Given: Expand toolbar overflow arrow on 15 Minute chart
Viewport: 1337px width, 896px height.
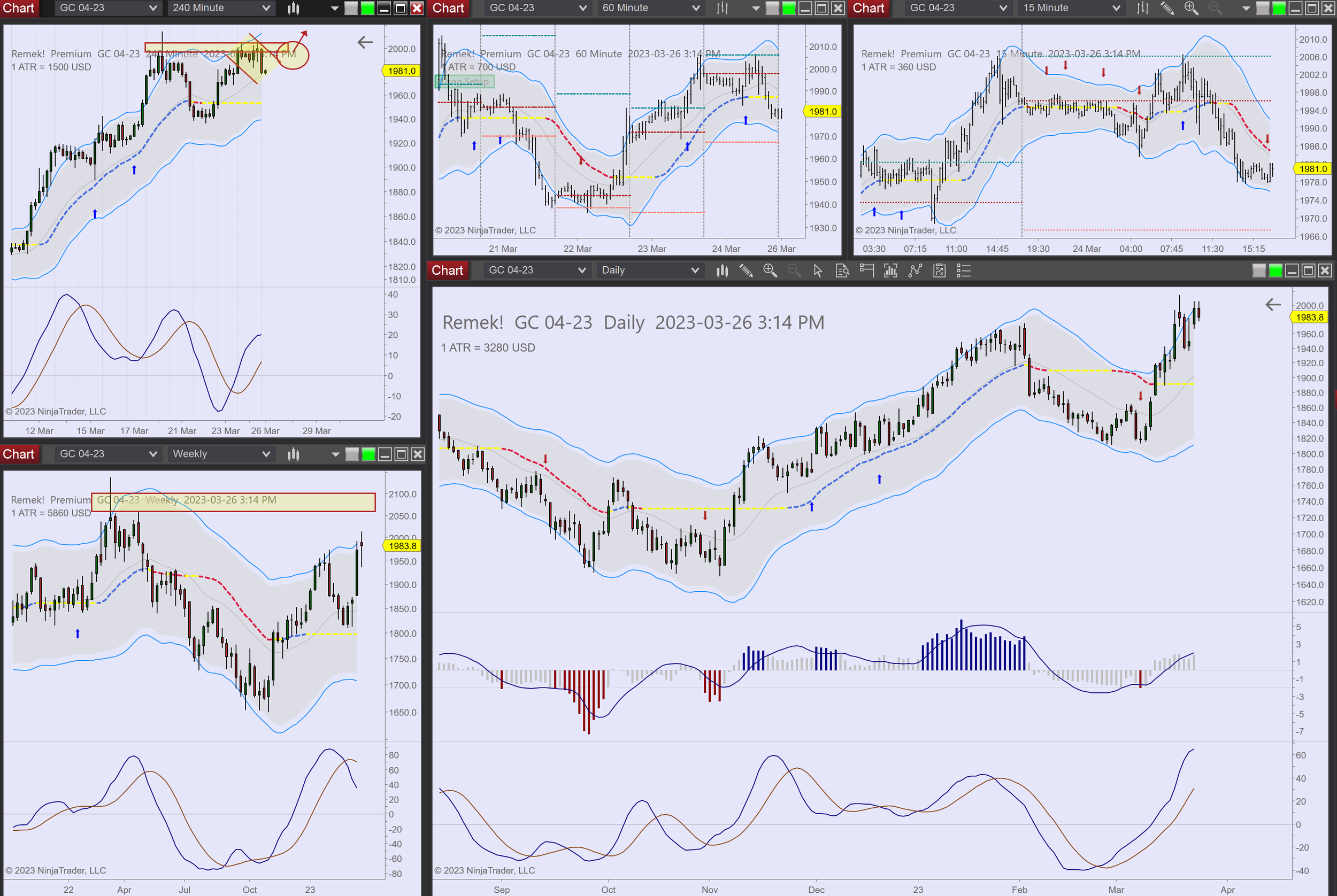Looking at the screenshot, I should pos(1246,8).
